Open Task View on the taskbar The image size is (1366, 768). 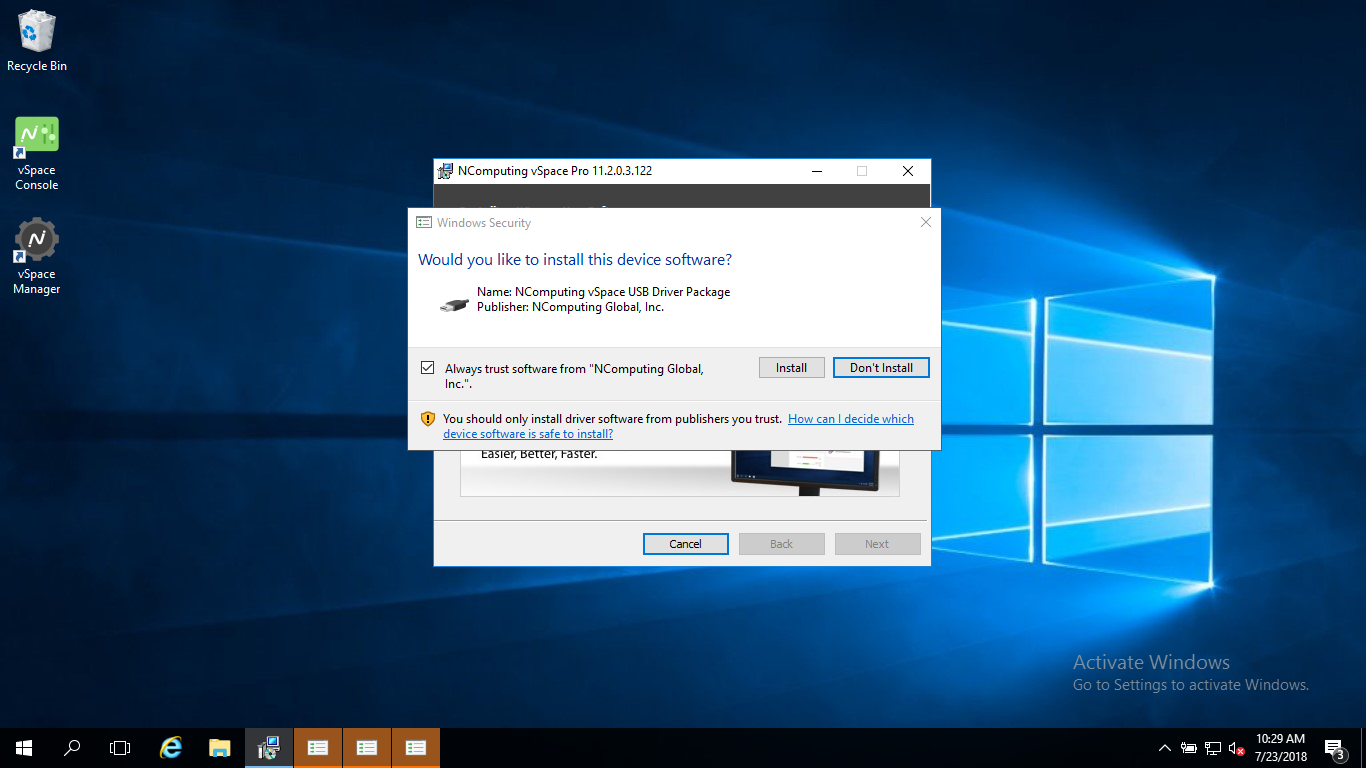click(120, 748)
